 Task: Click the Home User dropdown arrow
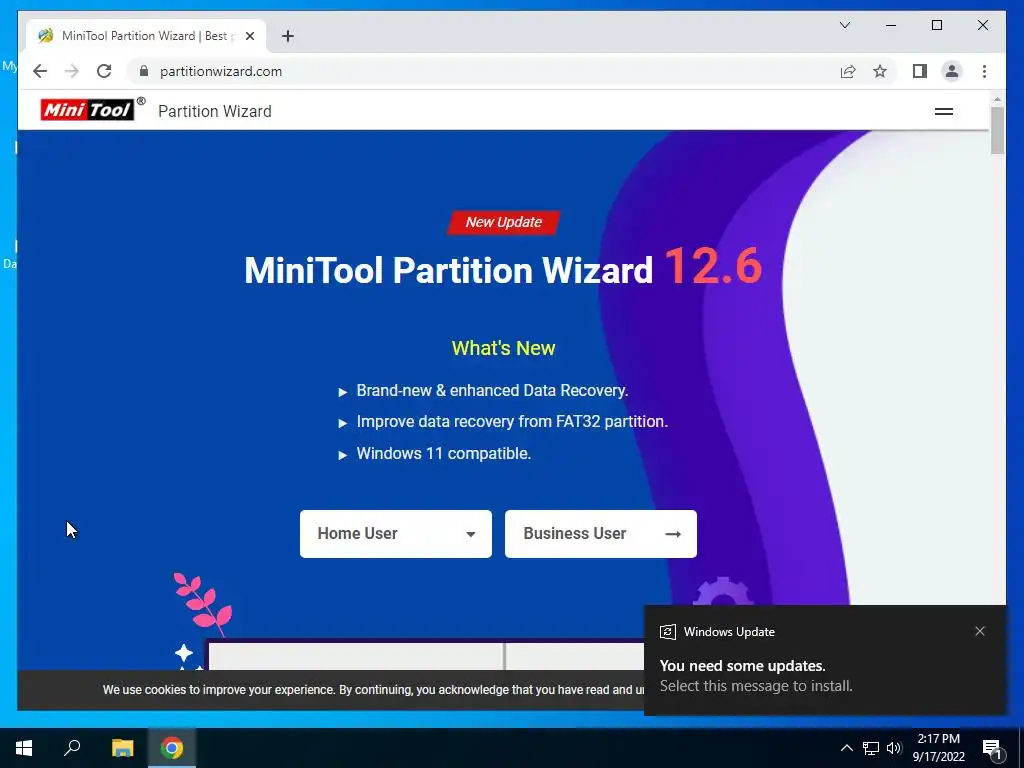470,534
